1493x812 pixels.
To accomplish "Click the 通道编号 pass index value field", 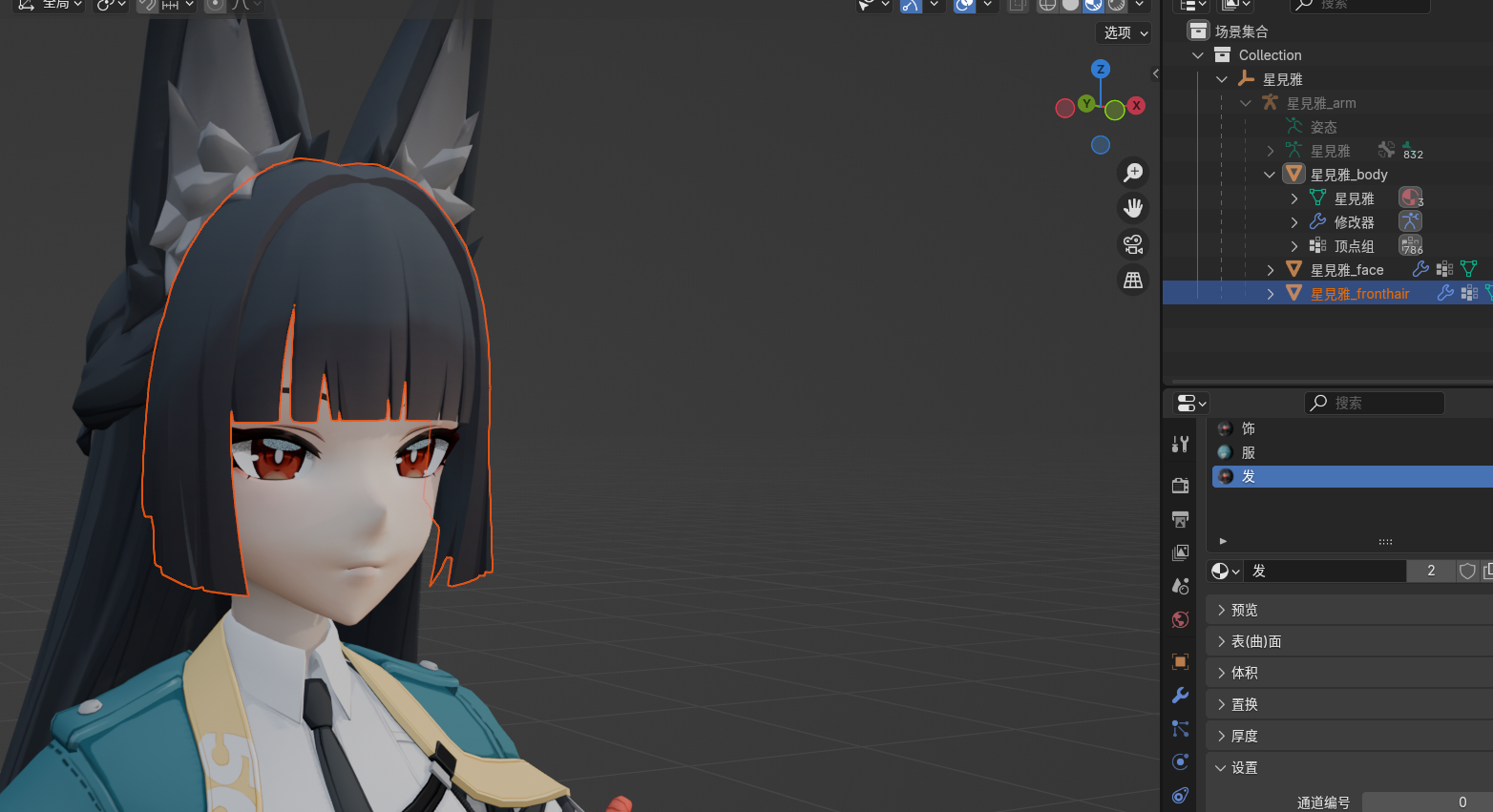I will click(x=1427, y=802).
